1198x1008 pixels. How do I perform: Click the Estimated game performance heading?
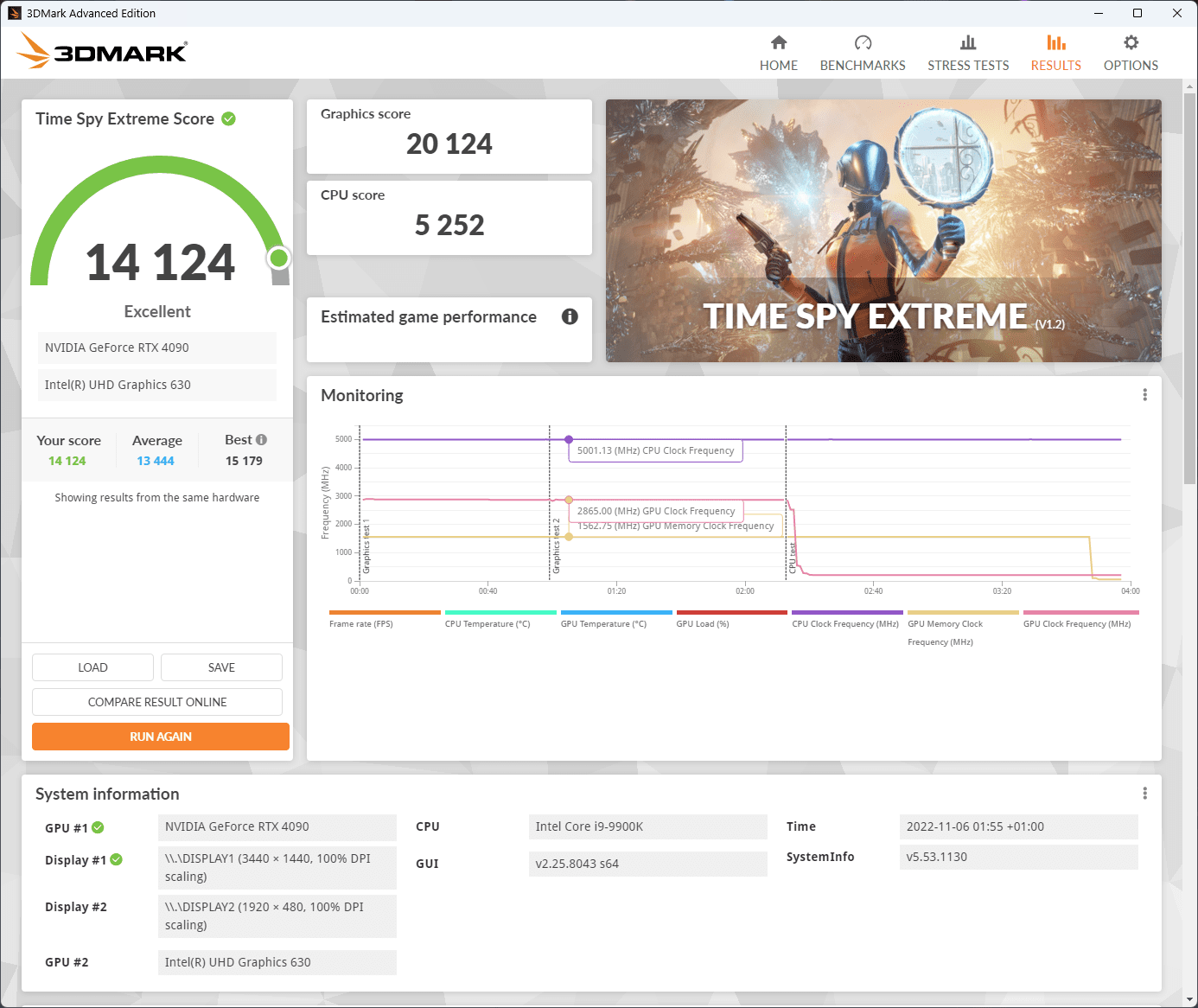click(429, 316)
